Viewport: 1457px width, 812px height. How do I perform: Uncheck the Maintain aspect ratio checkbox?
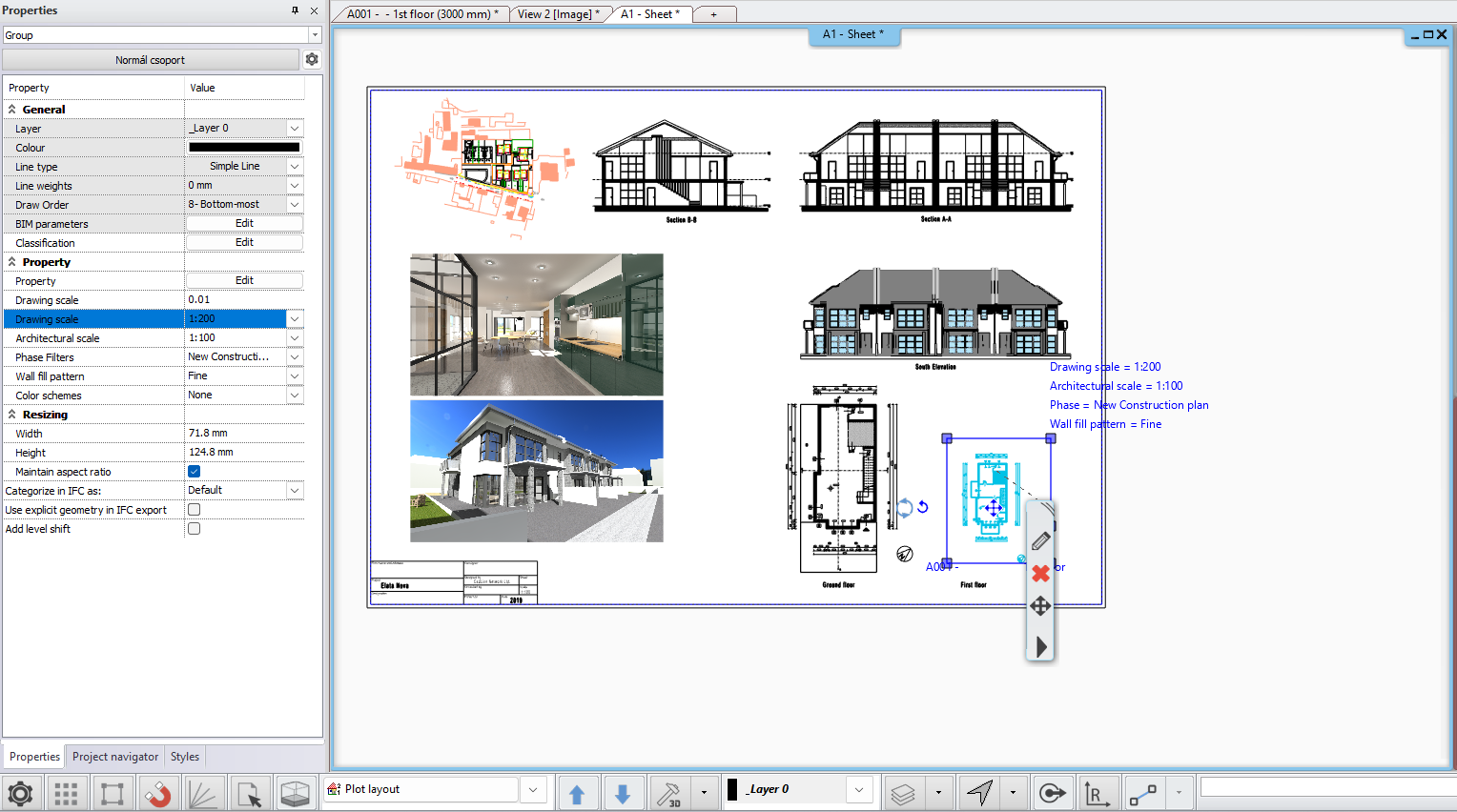[195, 471]
